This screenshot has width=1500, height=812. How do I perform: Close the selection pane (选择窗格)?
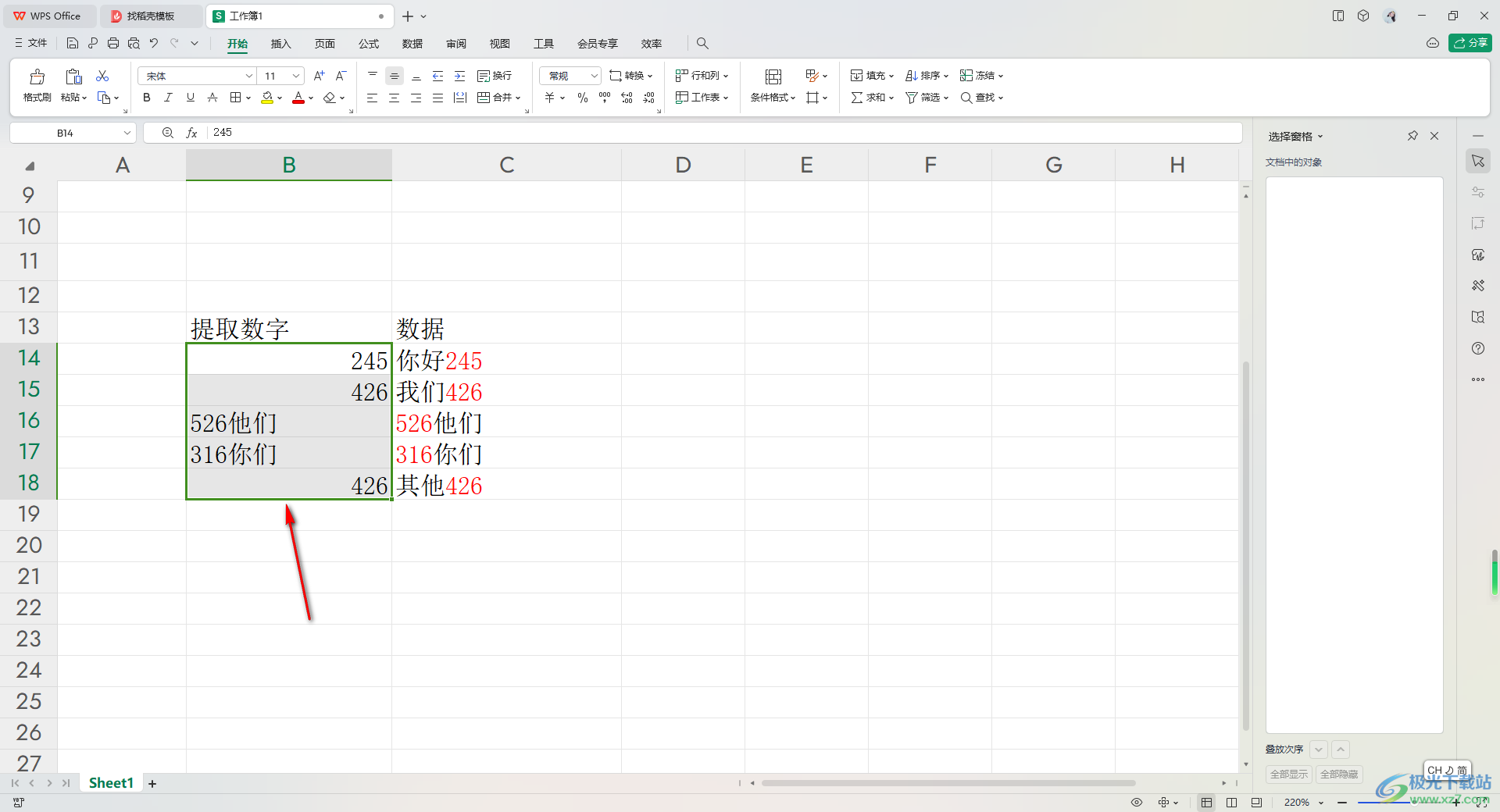[x=1434, y=136]
